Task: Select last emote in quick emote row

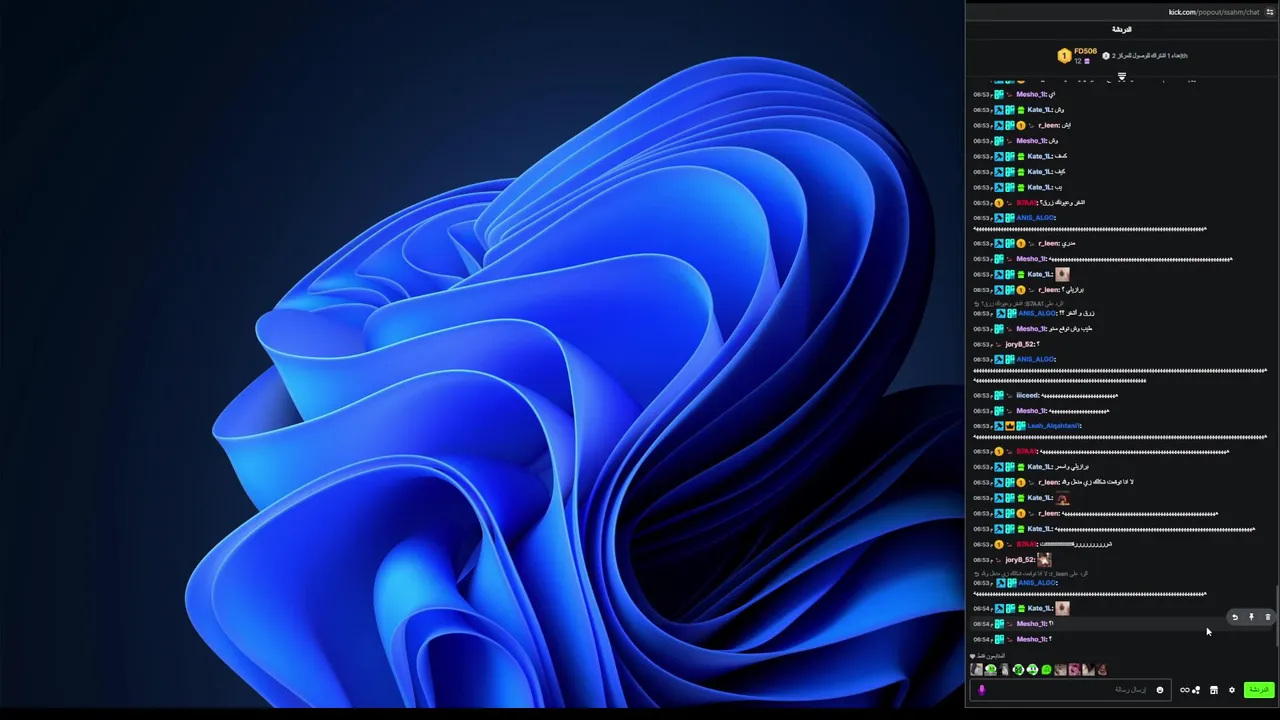Action: pos(1102,670)
